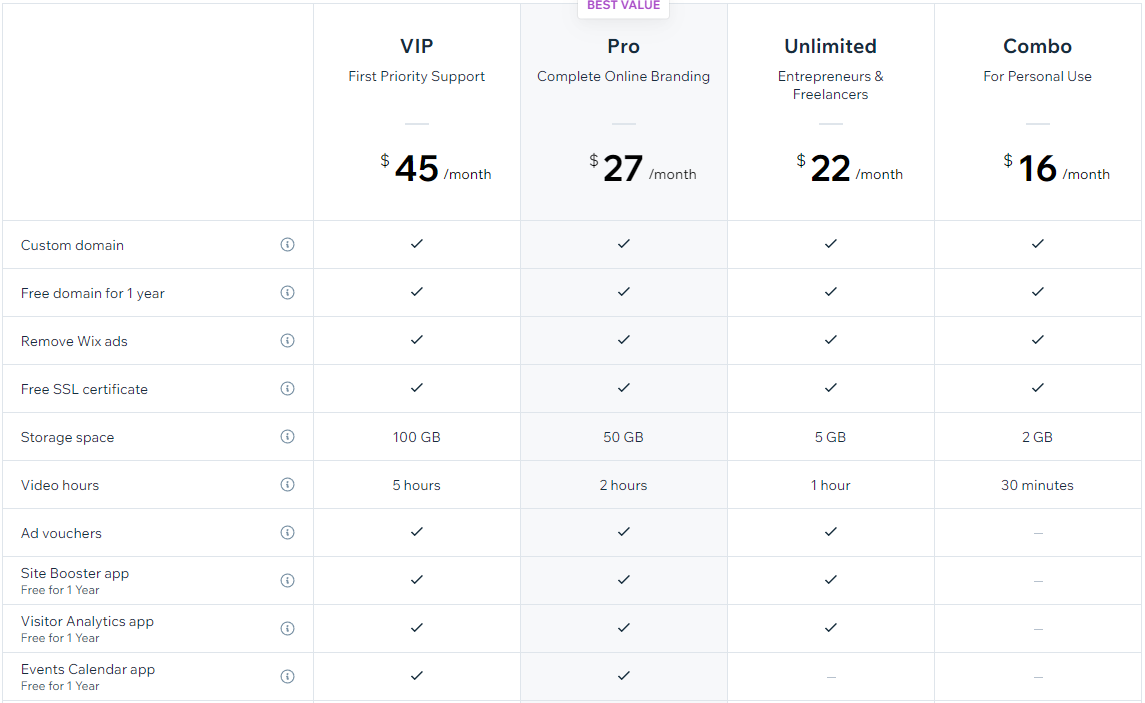This screenshot has height=703, width=1145.
Task: Open info icon for Site Booster app
Action: pyautogui.click(x=287, y=581)
